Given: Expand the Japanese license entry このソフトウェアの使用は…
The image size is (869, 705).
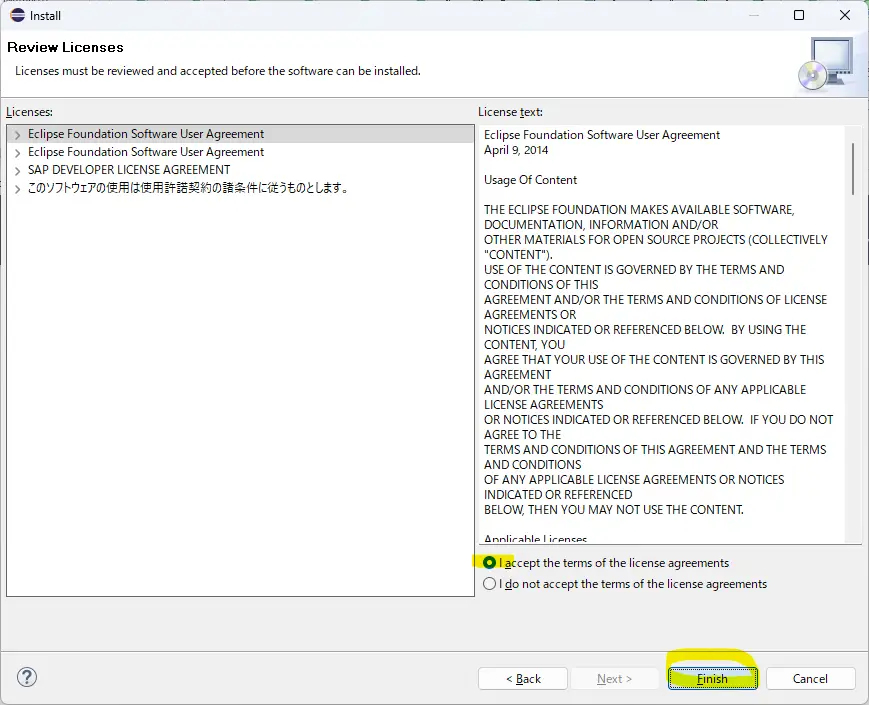Looking at the screenshot, I should (18, 188).
